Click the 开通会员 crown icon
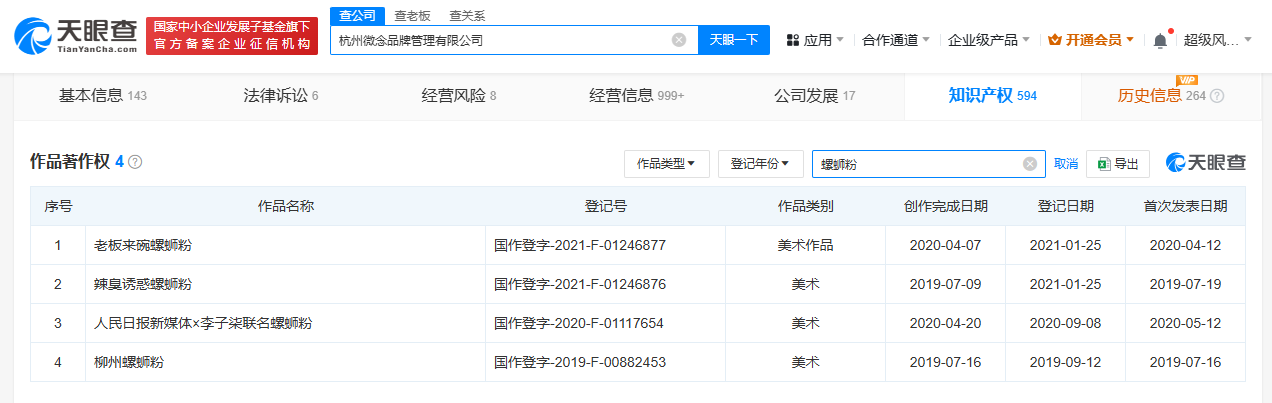The height and width of the screenshot is (403, 1272). [x=1054, y=40]
